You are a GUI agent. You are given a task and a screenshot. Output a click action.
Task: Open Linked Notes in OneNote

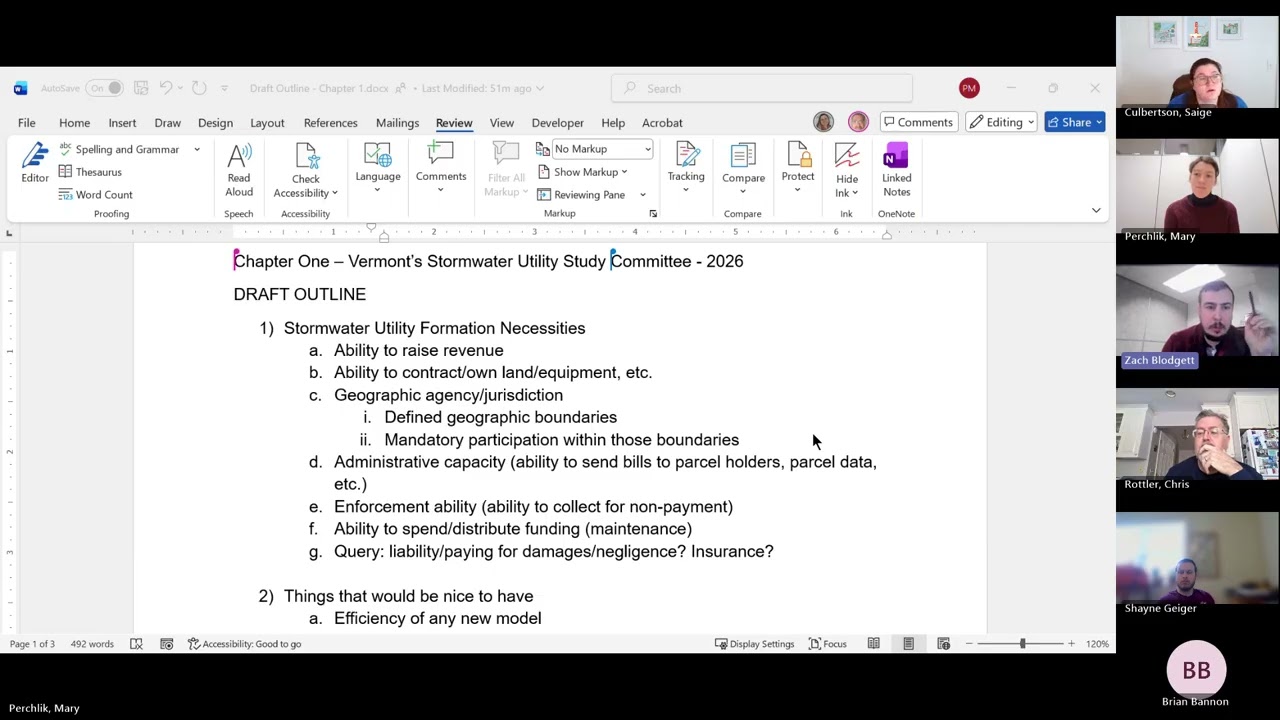896,170
